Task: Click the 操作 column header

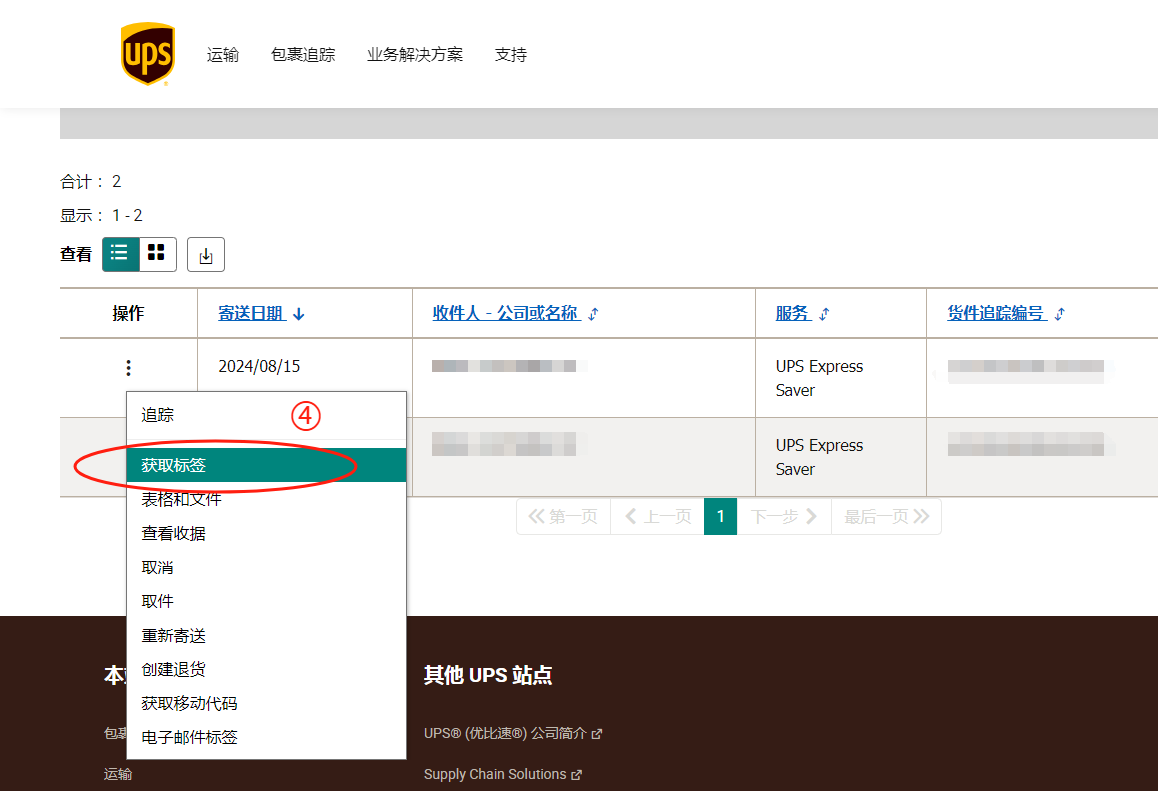Action: [x=128, y=313]
